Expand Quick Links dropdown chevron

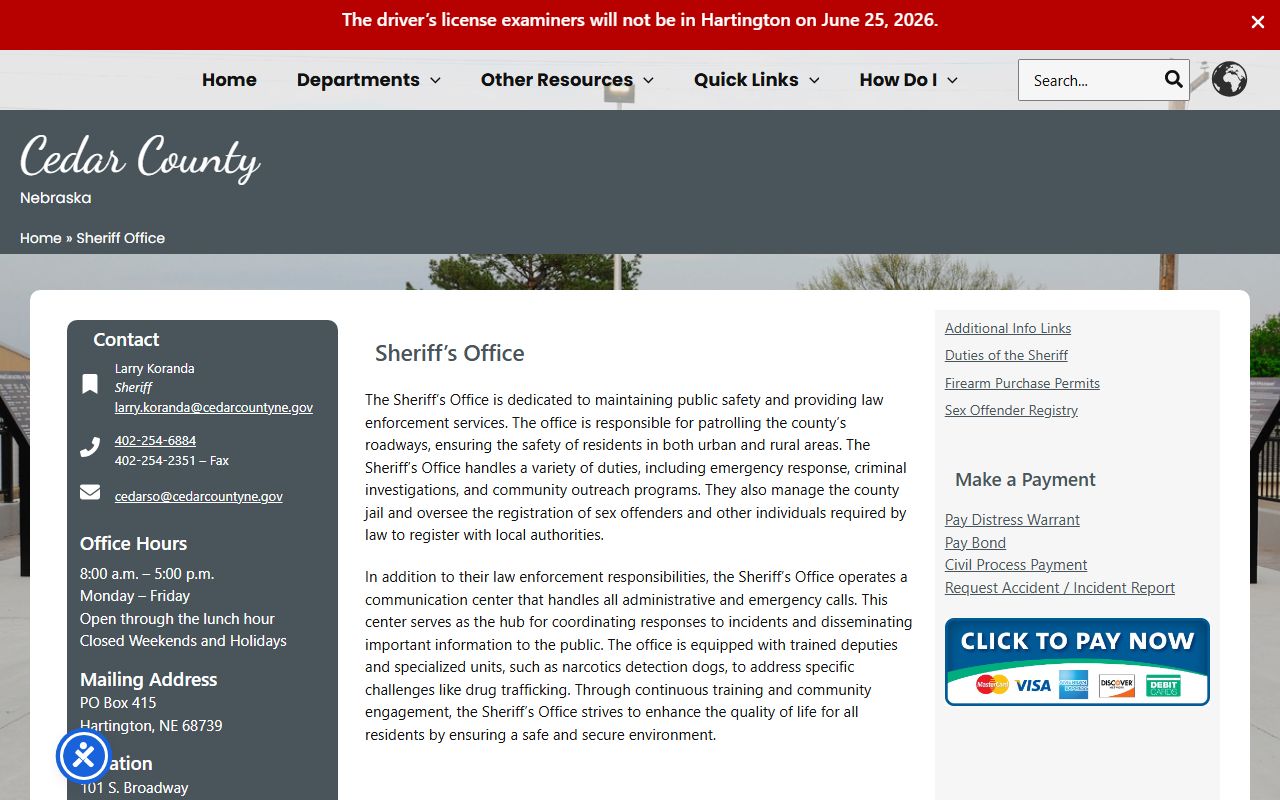(x=814, y=81)
